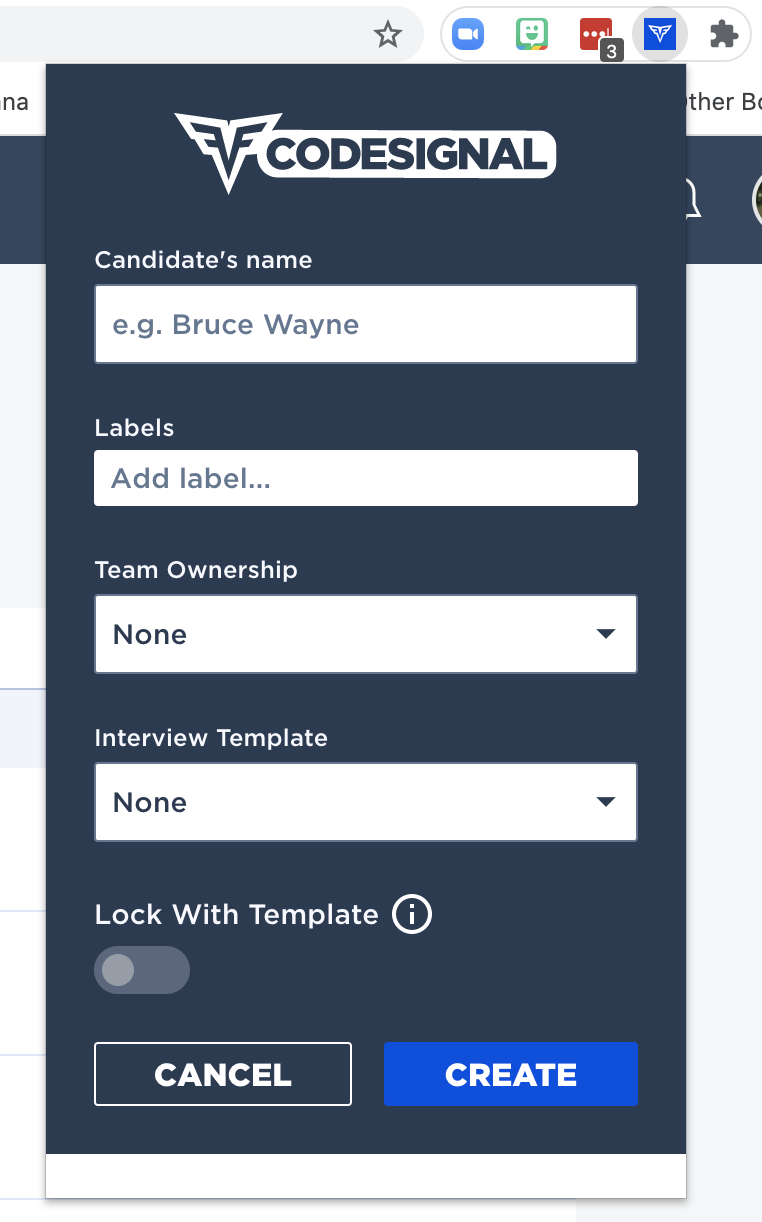The height and width of the screenshot is (1222, 762).
Task: Open the Zoom extension icon
Action: click(x=467, y=35)
